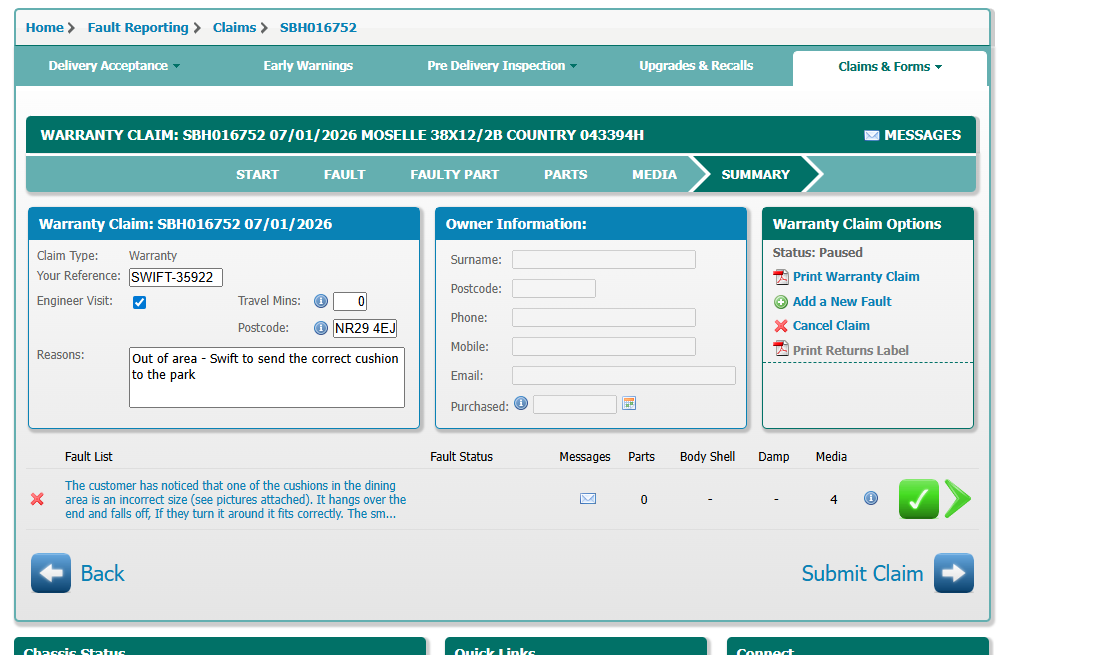Open the Purchased date calendar picker

click(x=629, y=404)
